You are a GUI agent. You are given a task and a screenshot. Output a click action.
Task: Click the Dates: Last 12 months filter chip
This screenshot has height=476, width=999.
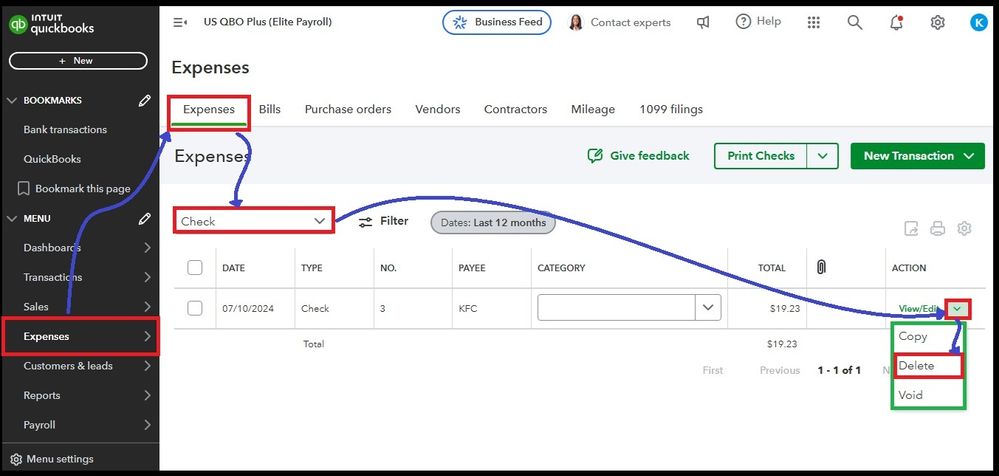pos(493,222)
